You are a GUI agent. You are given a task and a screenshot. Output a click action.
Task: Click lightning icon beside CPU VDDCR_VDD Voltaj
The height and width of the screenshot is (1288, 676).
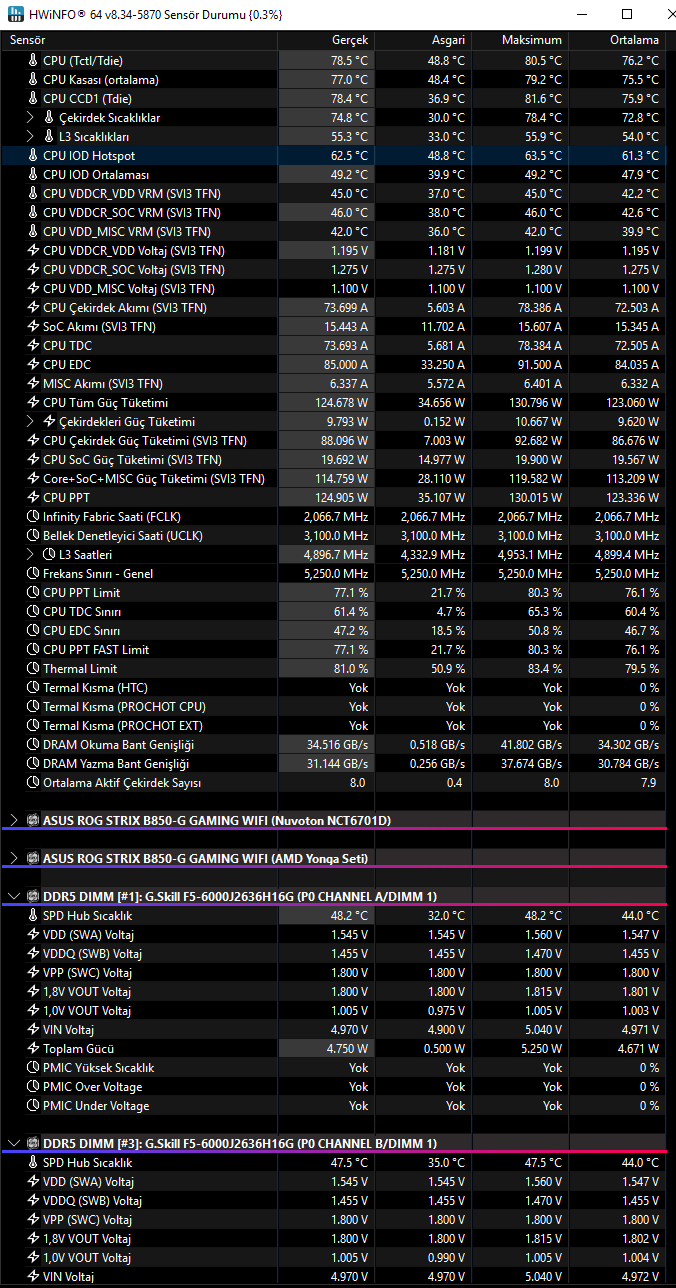point(33,250)
